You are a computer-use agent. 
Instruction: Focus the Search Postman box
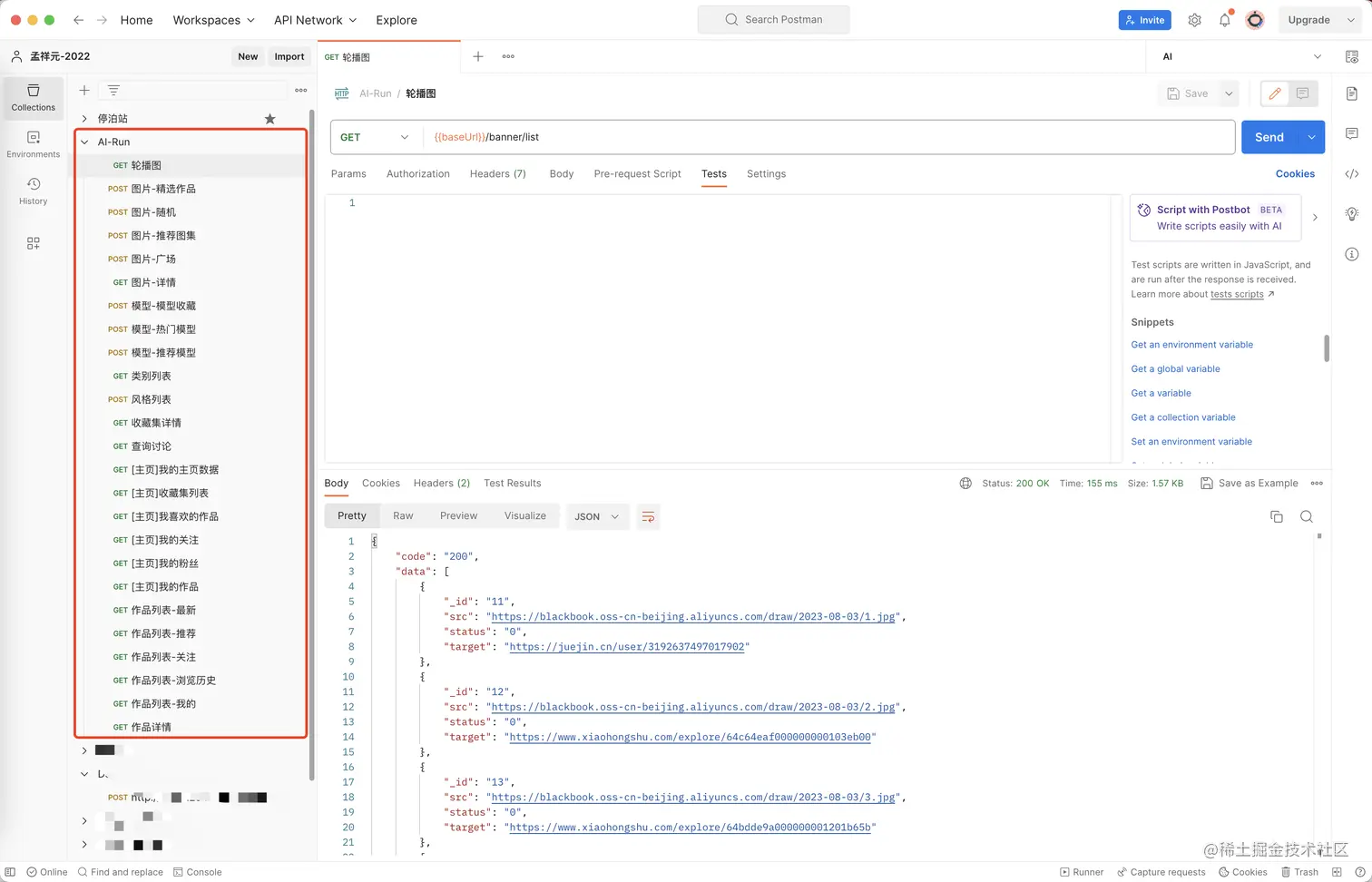(x=773, y=20)
